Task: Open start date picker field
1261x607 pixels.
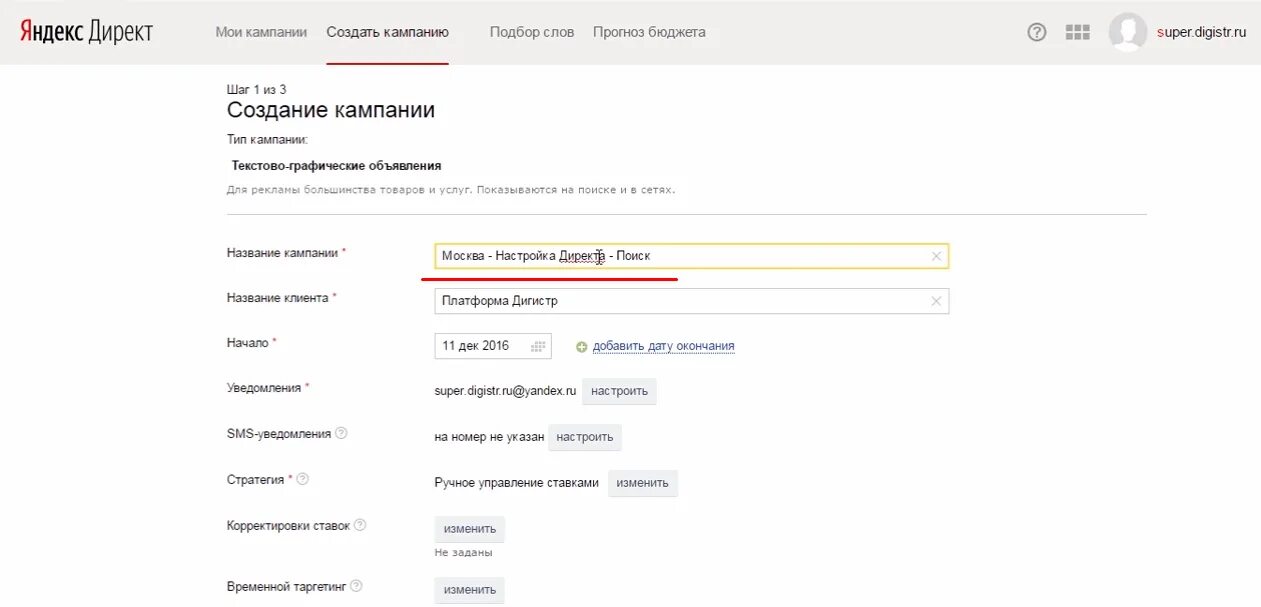Action: [480, 346]
